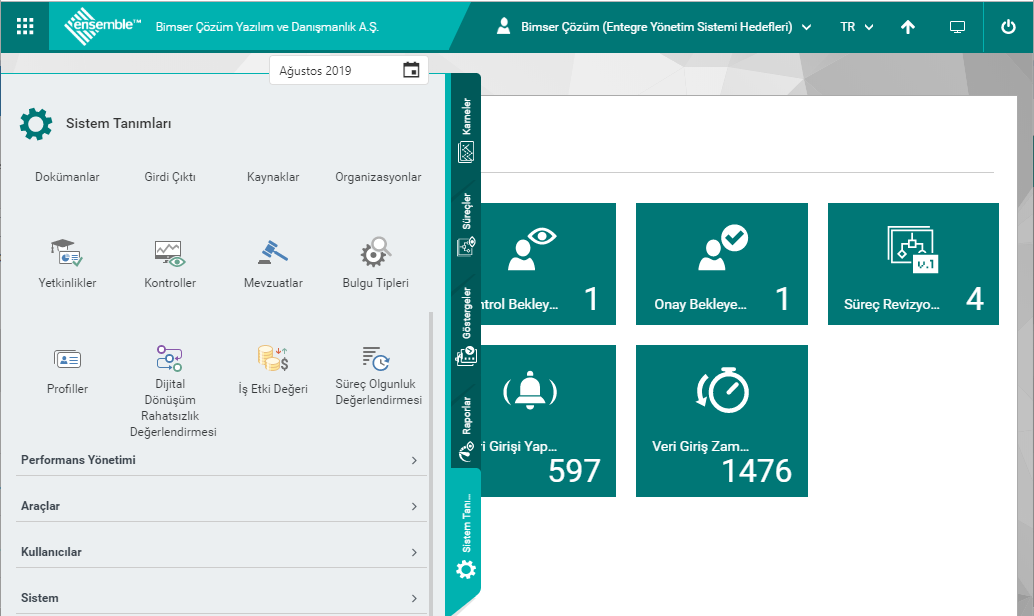Open the TR language dropdown
Image resolution: width=1034 pixels, height=616 pixels.
(x=856, y=27)
